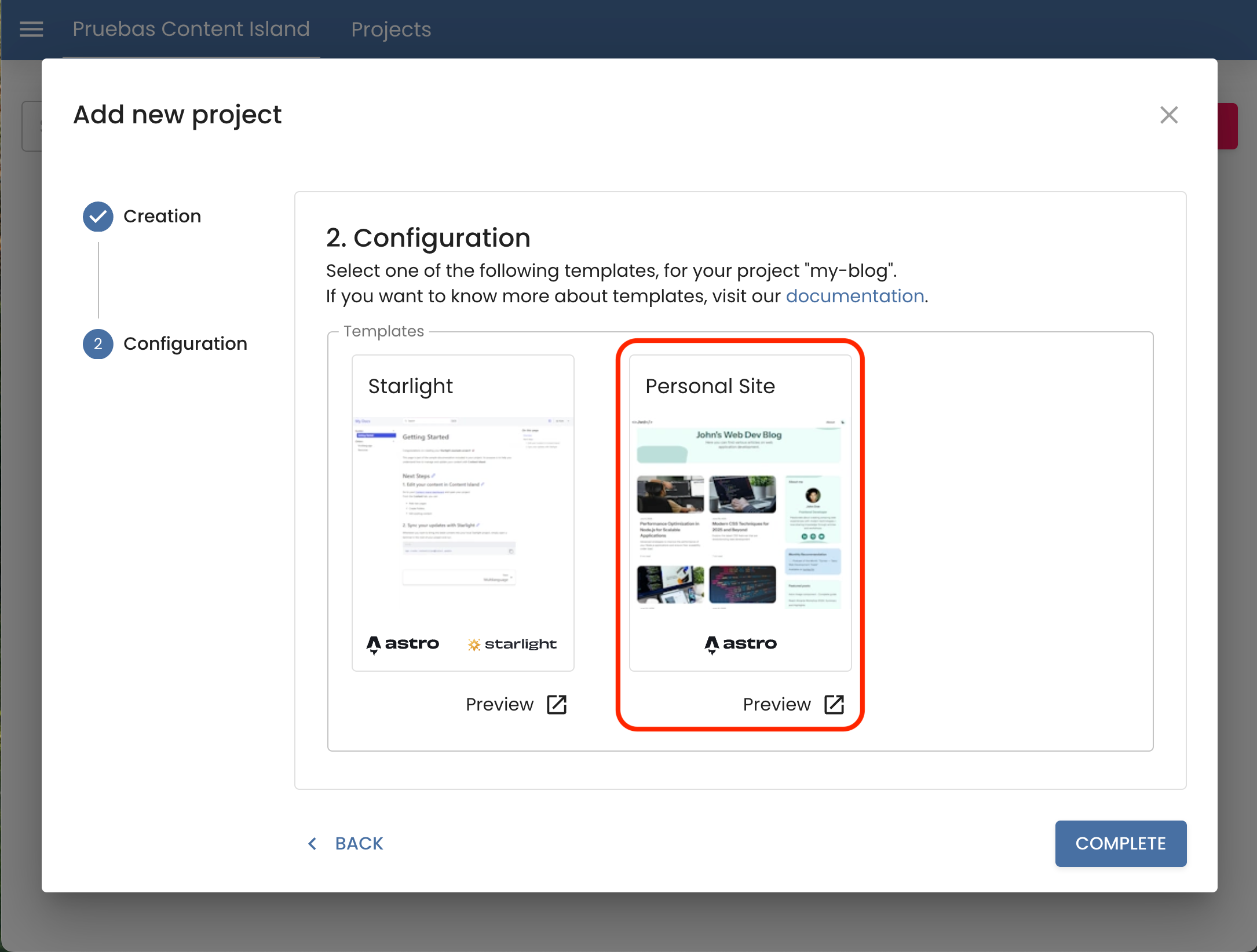1257x952 pixels.
Task: Click the Creation step checkmark icon
Action: click(x=98, y=217)
